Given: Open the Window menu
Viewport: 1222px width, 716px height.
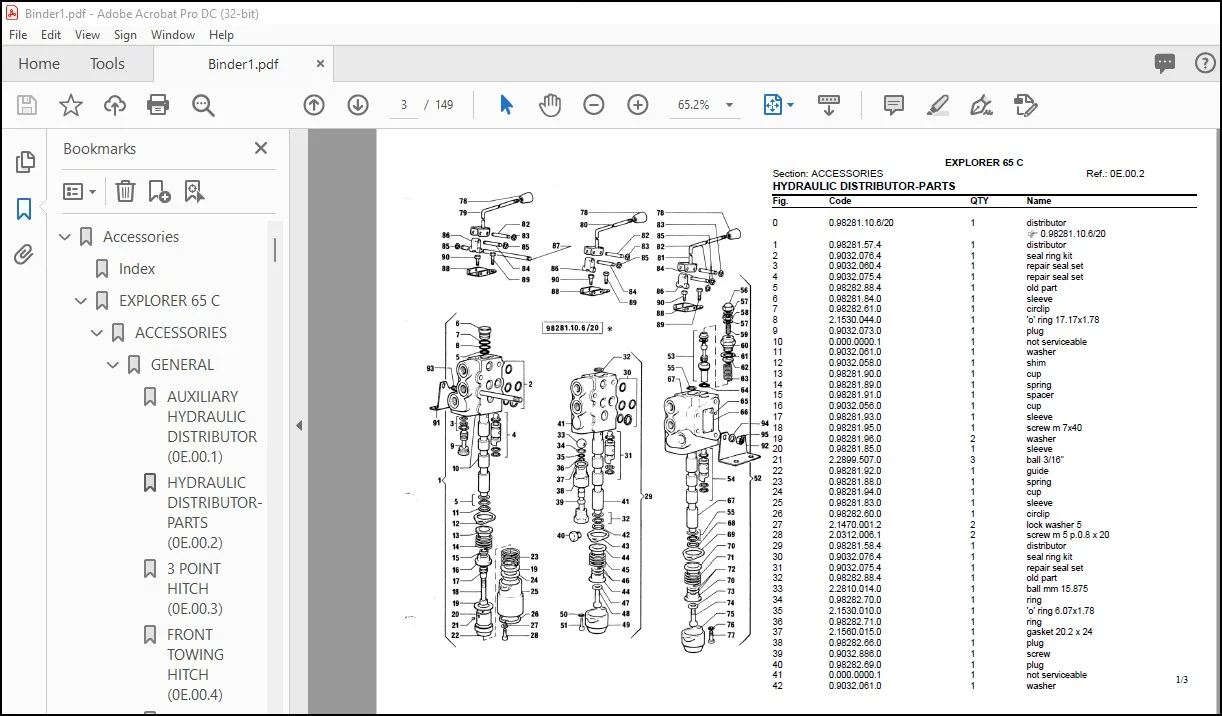Looking at the screenshot, I should pos(173,34).
